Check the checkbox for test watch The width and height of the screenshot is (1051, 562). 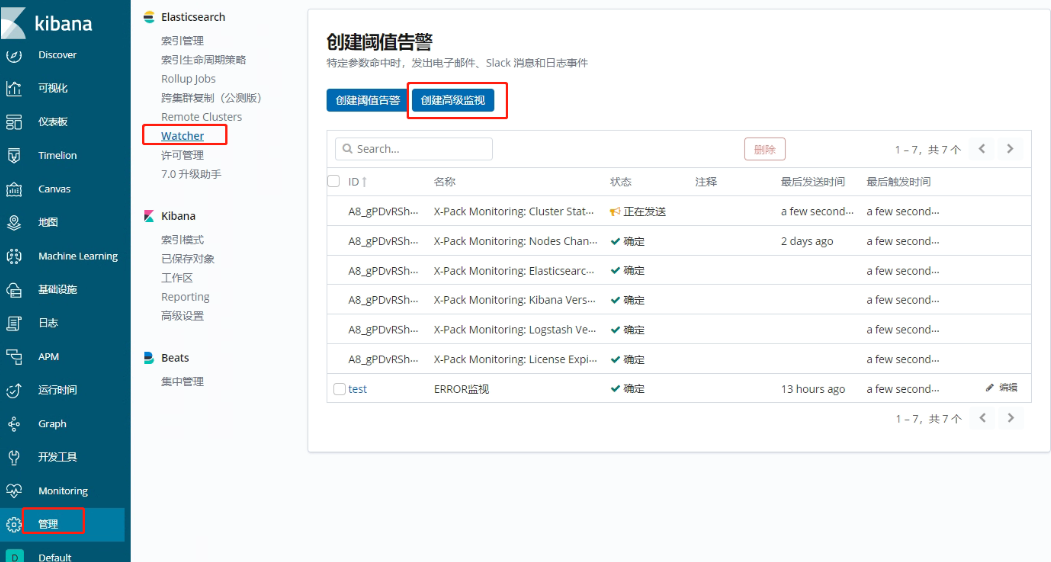[339, 389]
